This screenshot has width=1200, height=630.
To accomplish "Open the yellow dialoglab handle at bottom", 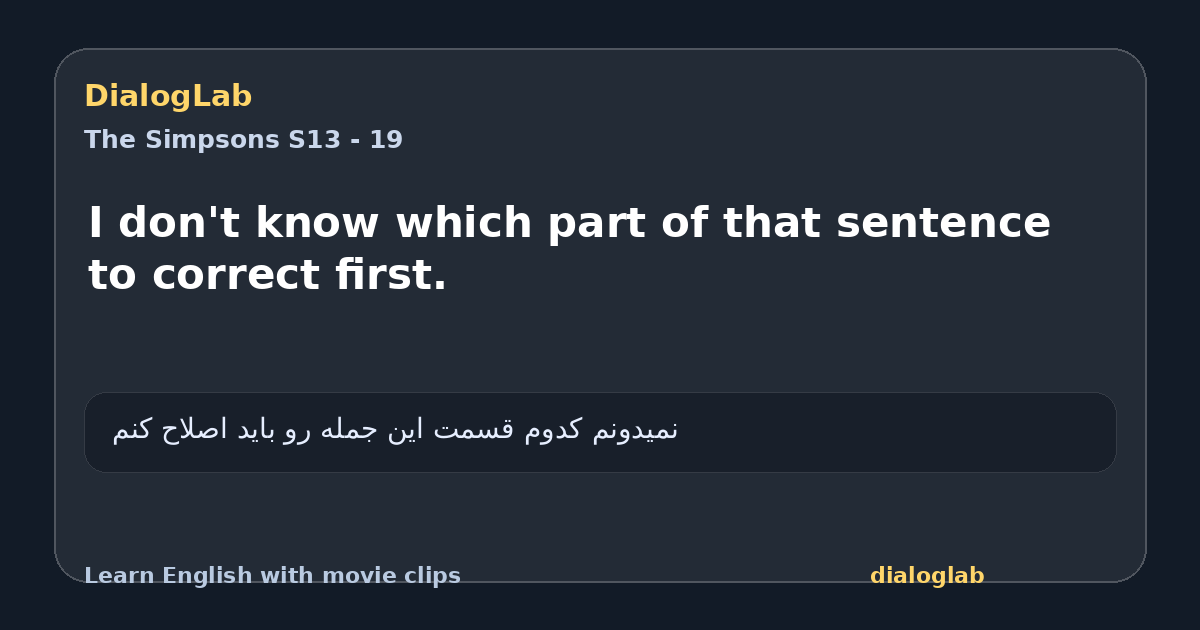I will click(927, 576).
